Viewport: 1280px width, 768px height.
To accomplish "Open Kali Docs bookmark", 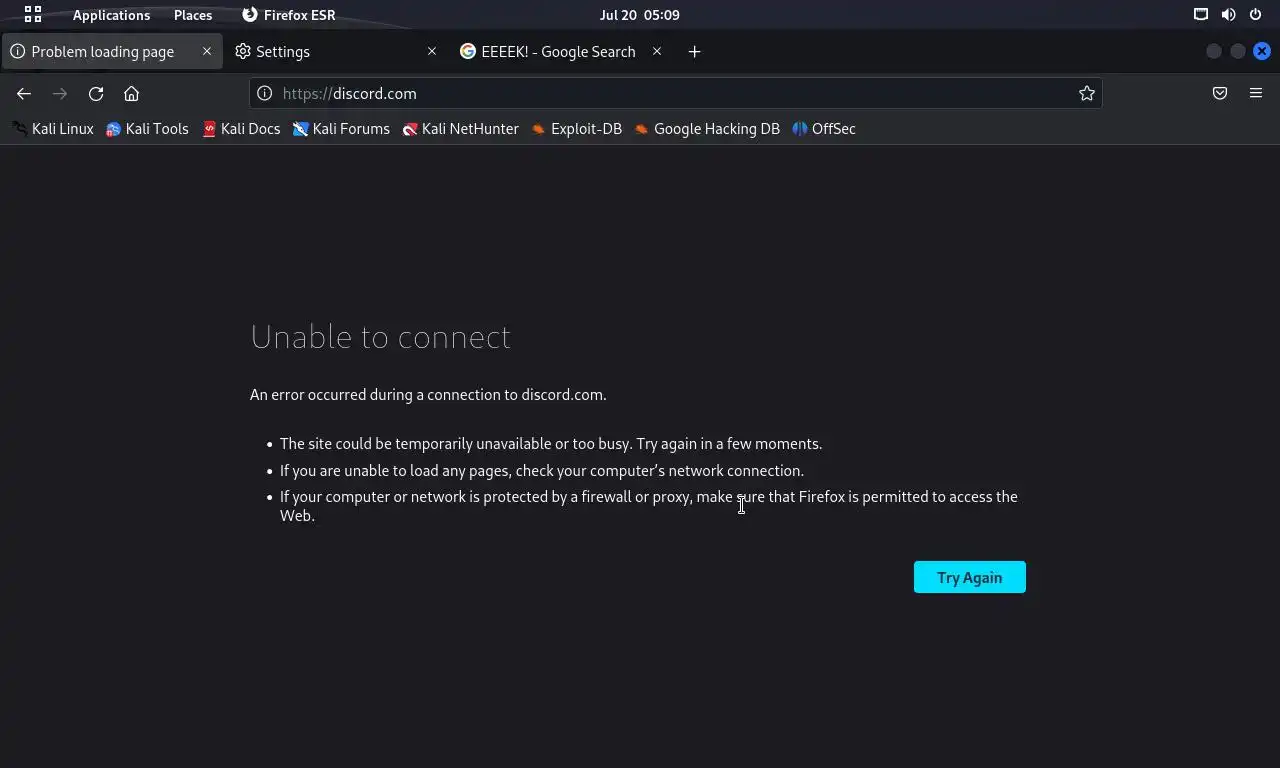I will pyautogui.click(x=241, y=128).
